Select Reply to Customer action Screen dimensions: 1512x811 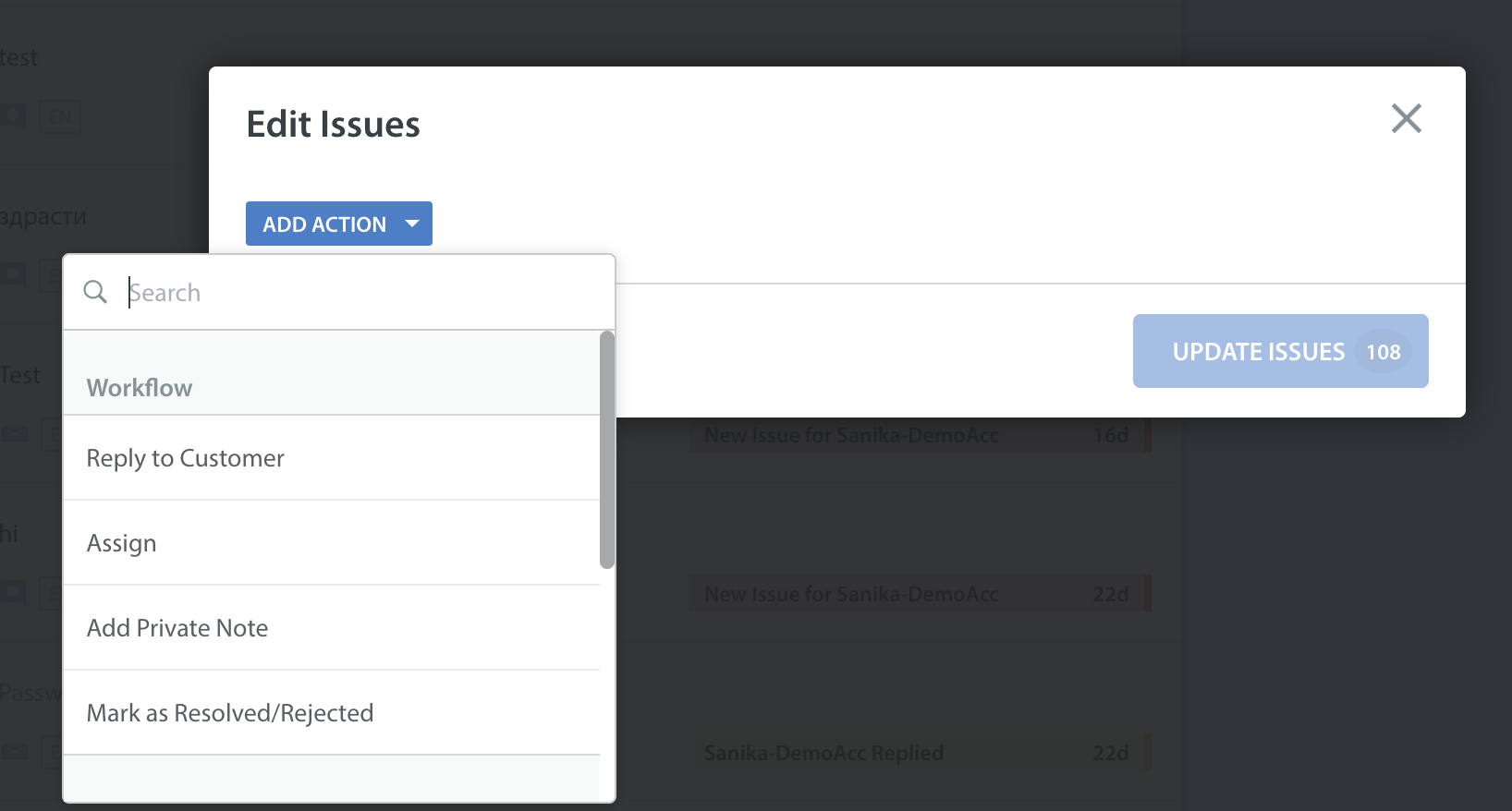click(x=332, y=458)
